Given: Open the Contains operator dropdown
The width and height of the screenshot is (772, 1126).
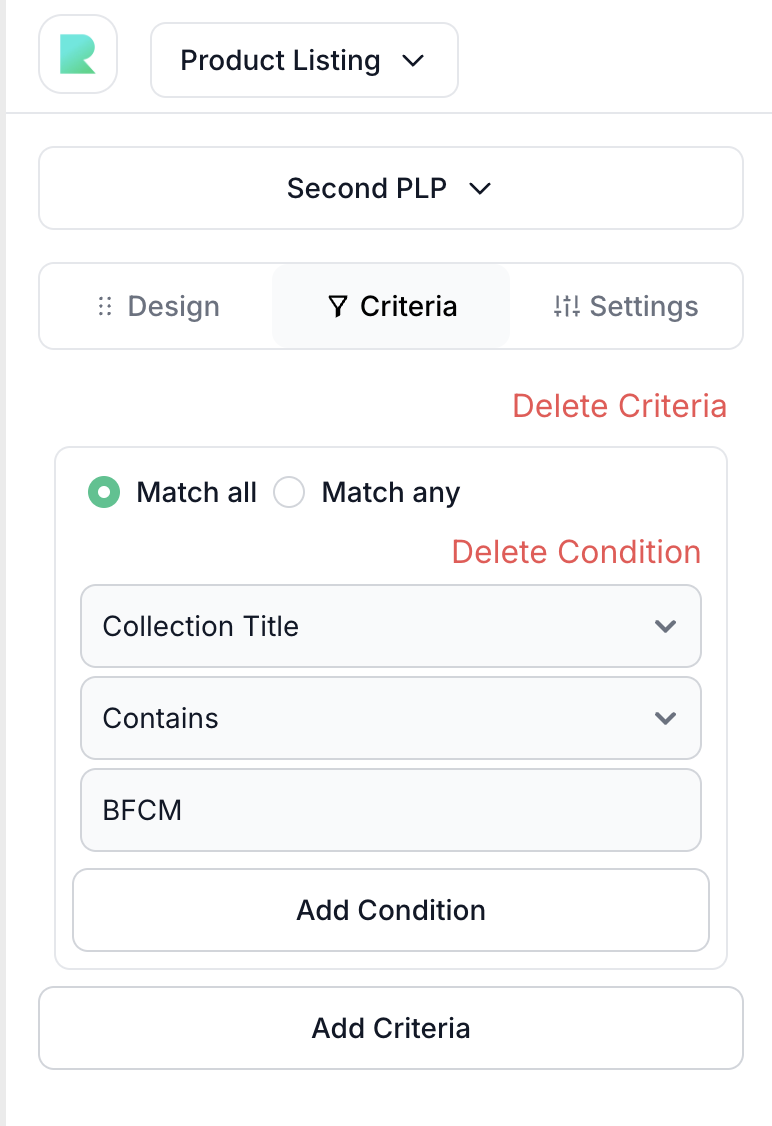Looking at the screenshot, I should click(390, 719).
